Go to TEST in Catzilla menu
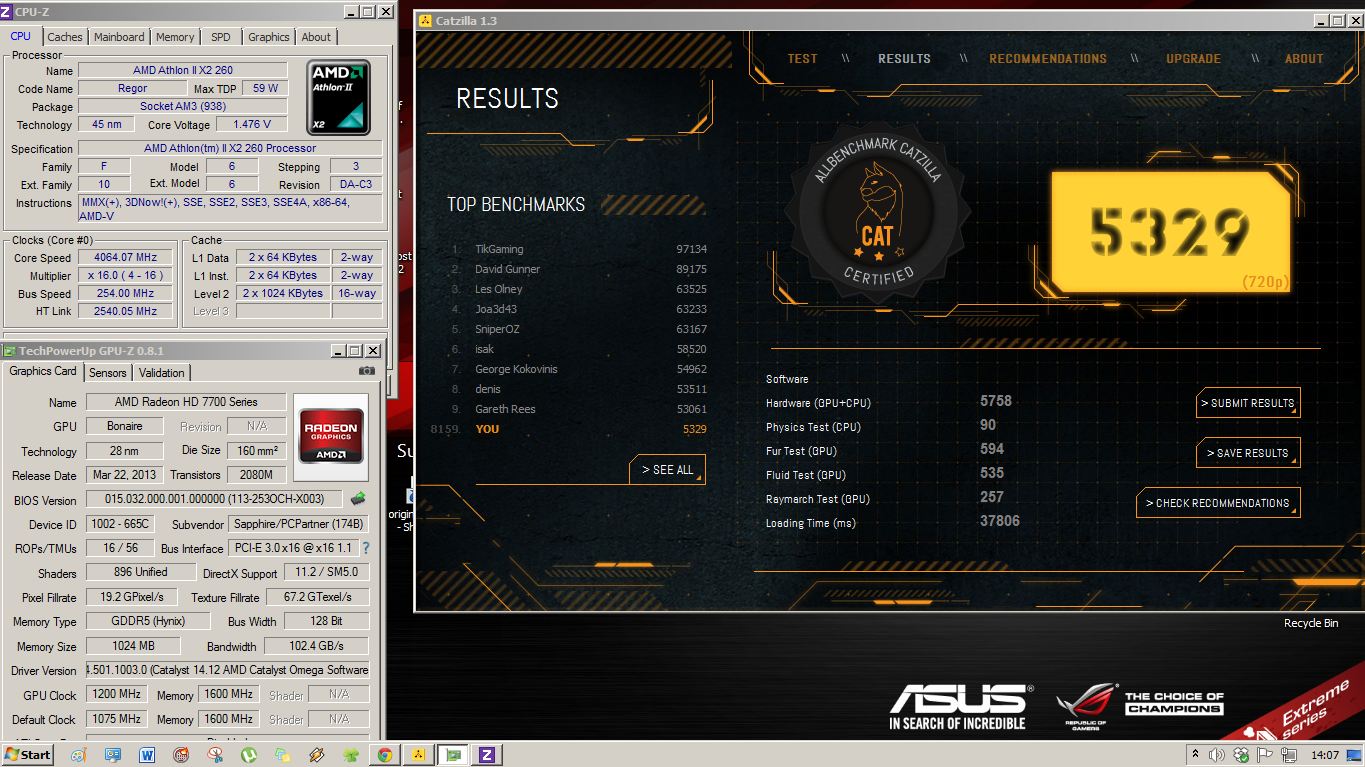1365x767 pixels. click(802, 58)
